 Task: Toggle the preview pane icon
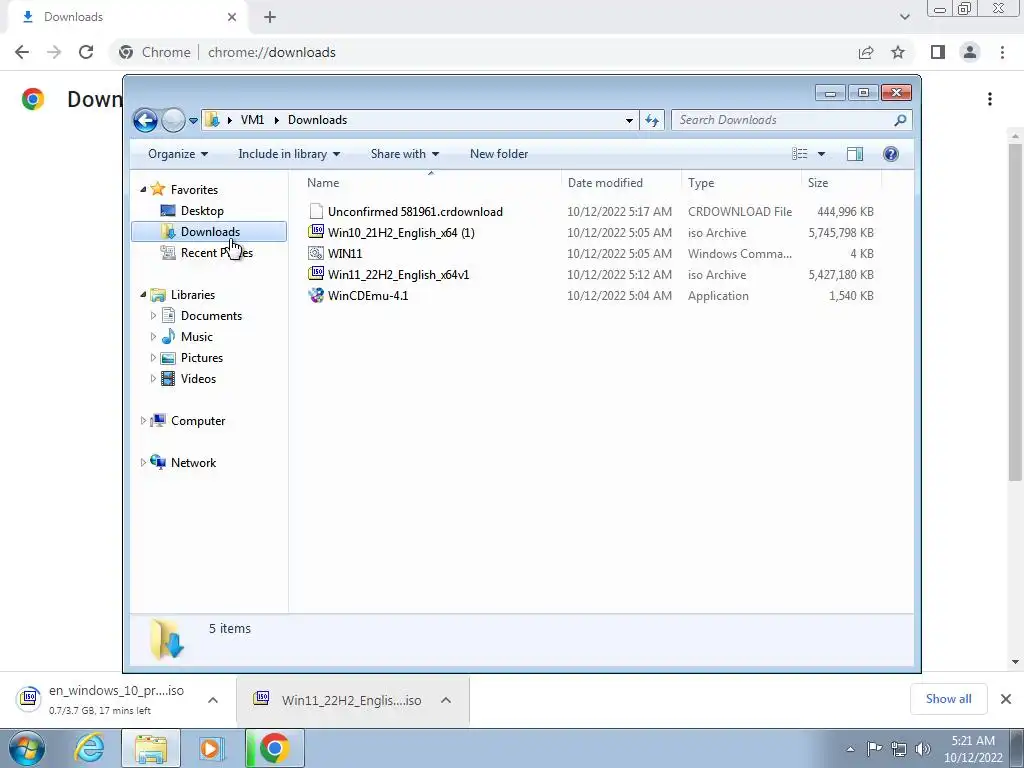point(855,154)
